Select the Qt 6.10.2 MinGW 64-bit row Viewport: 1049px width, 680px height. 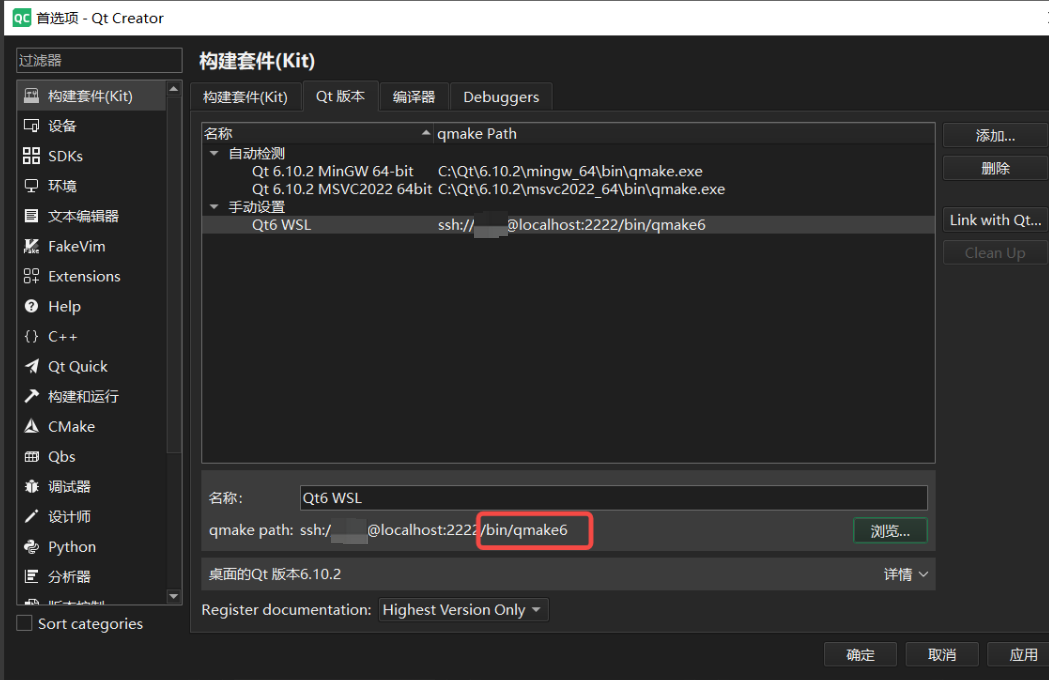point(568,171)
